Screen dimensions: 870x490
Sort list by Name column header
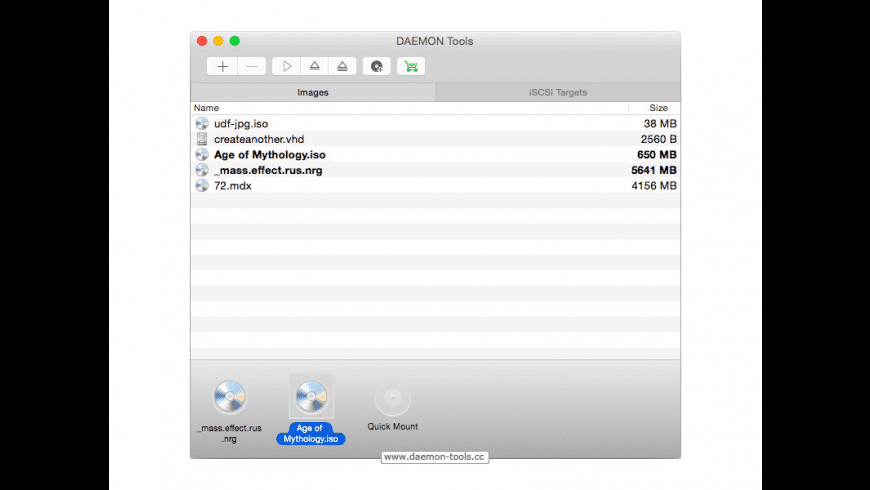click(x=409, y=108)
